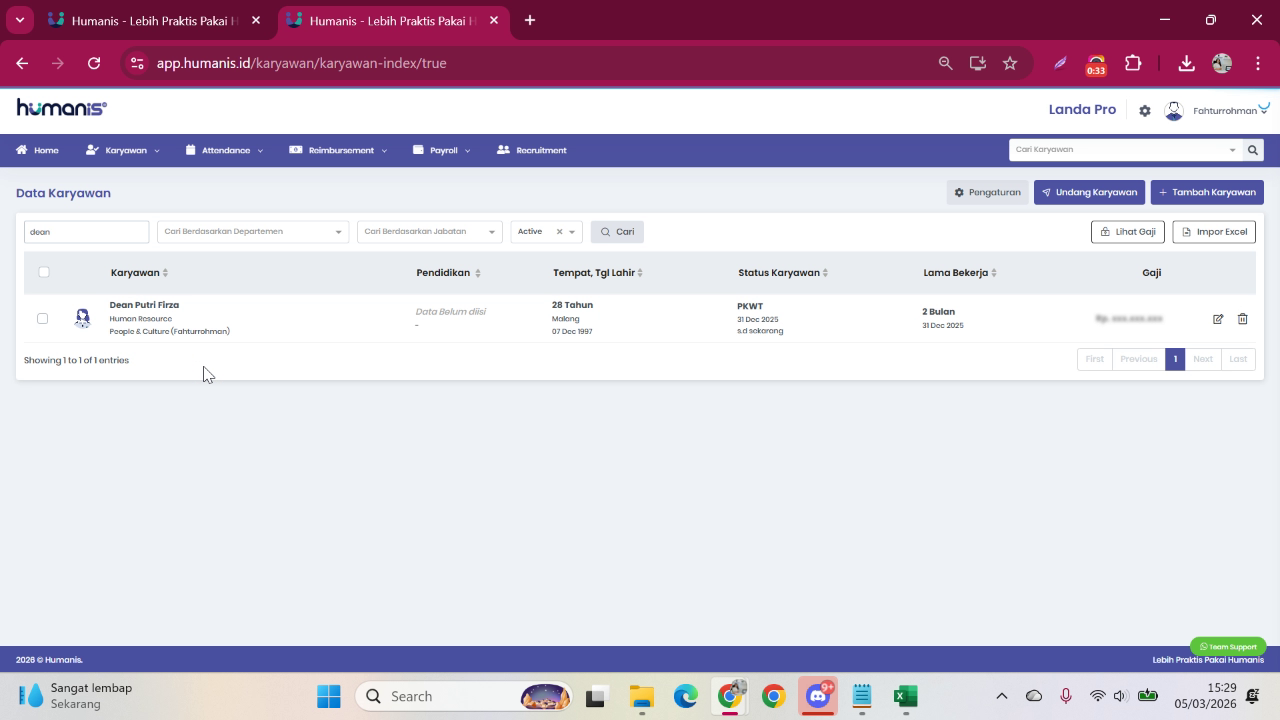Show hidden system tray icons

click(1001, 696)
